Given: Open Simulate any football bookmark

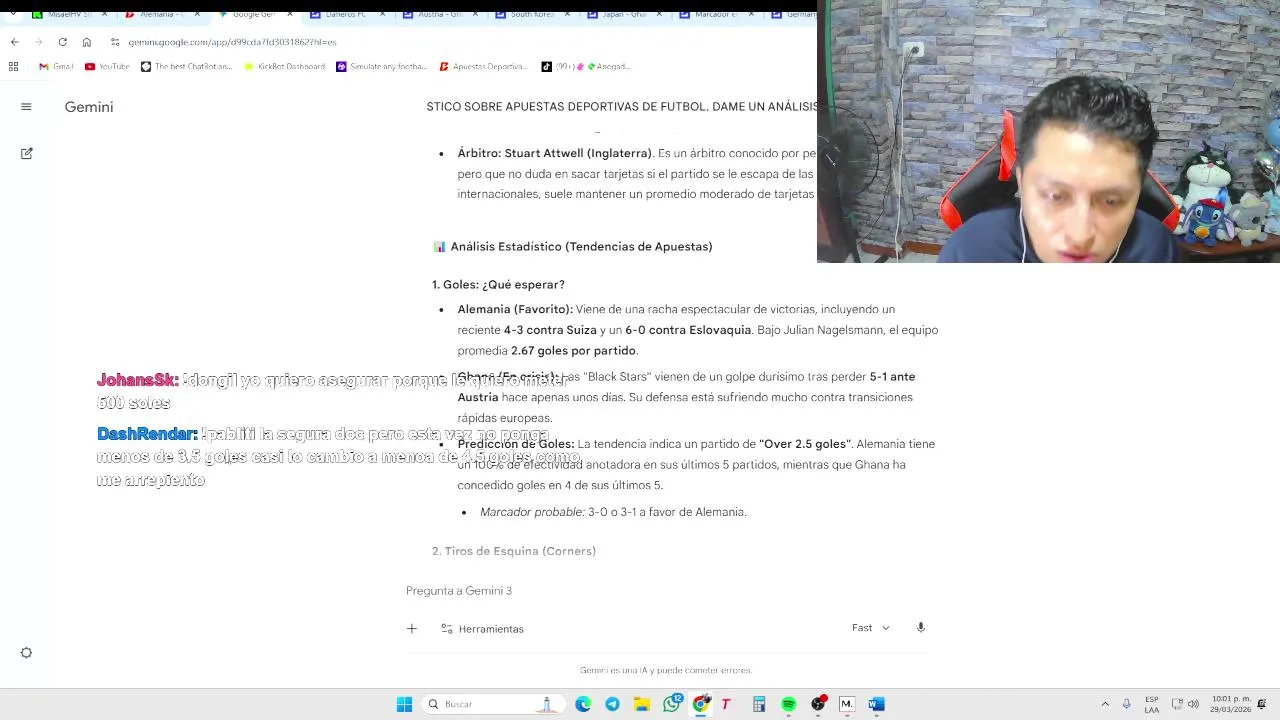Looking at the screenshot, I should pyautogui.click(x=381, y=67).
